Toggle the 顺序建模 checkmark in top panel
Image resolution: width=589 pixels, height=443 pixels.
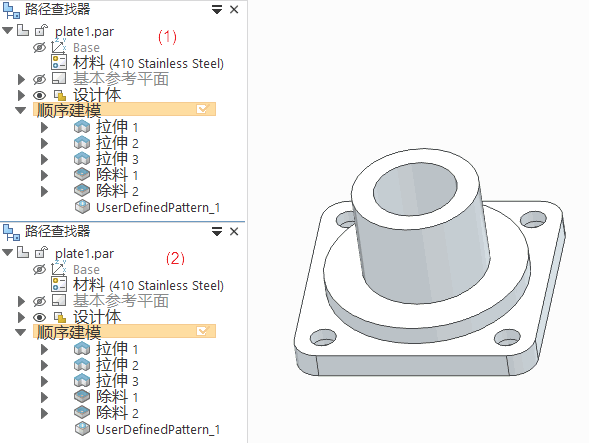202,109
